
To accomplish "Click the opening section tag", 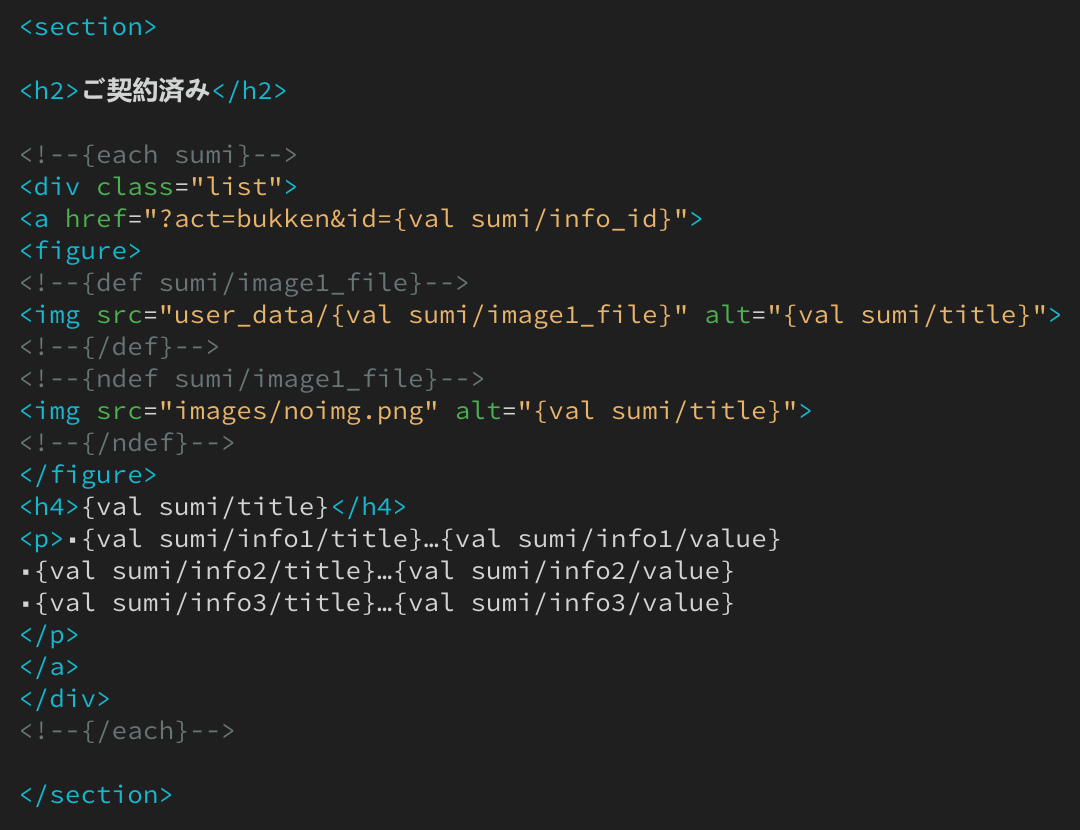I will click(x=88, y=27).
